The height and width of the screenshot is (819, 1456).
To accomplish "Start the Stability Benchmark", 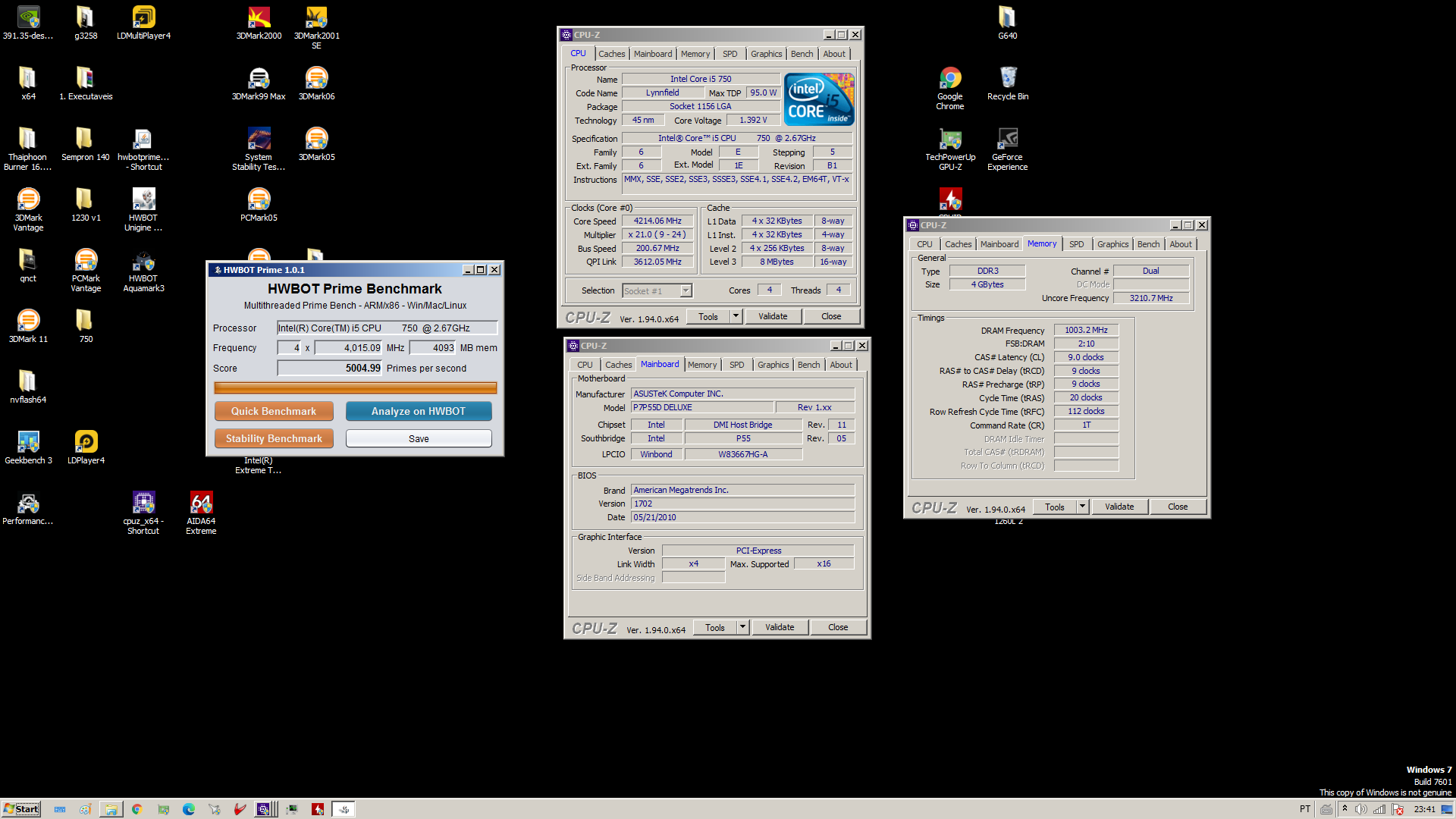I will click(x=274, y=438).
